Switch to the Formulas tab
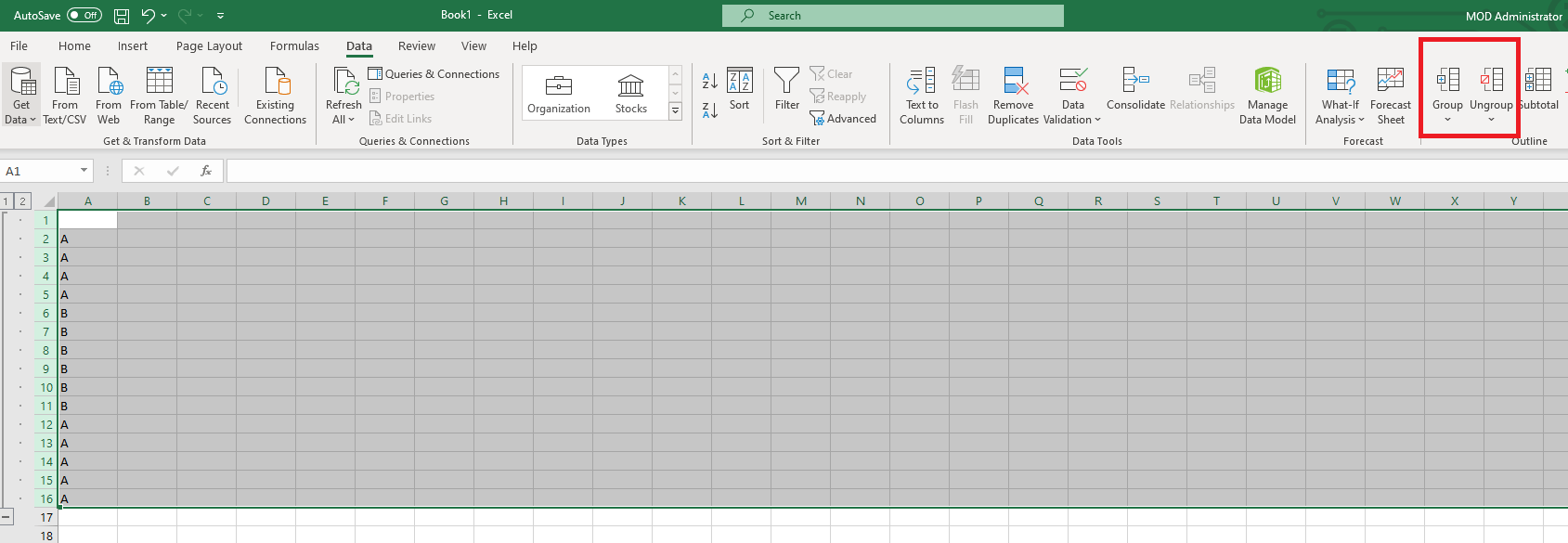Viewport: 1568px width, 543px height. point(294,46)
